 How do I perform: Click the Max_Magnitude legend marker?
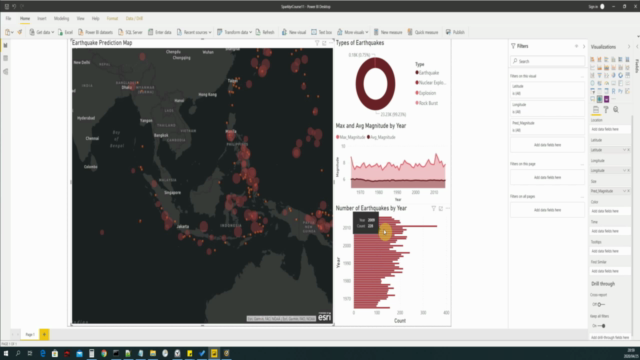click(x=338, y=137)
